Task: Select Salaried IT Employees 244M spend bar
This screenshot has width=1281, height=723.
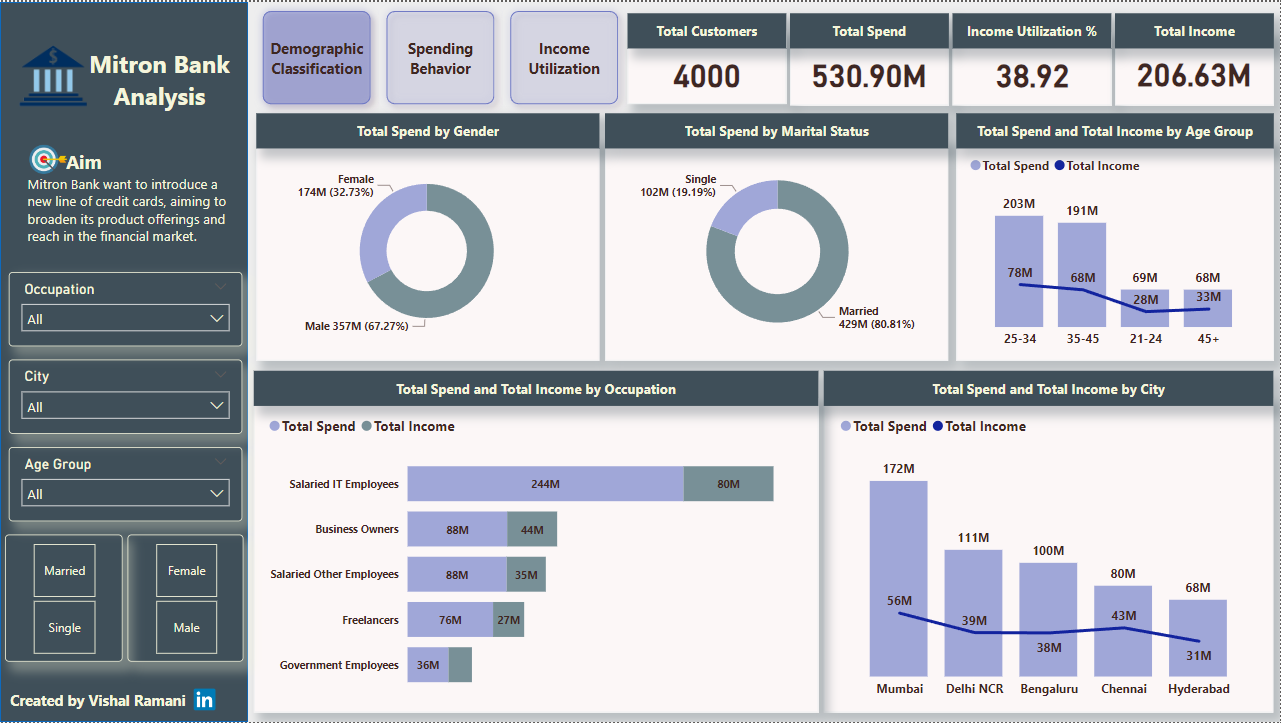Action: [545, 484]
